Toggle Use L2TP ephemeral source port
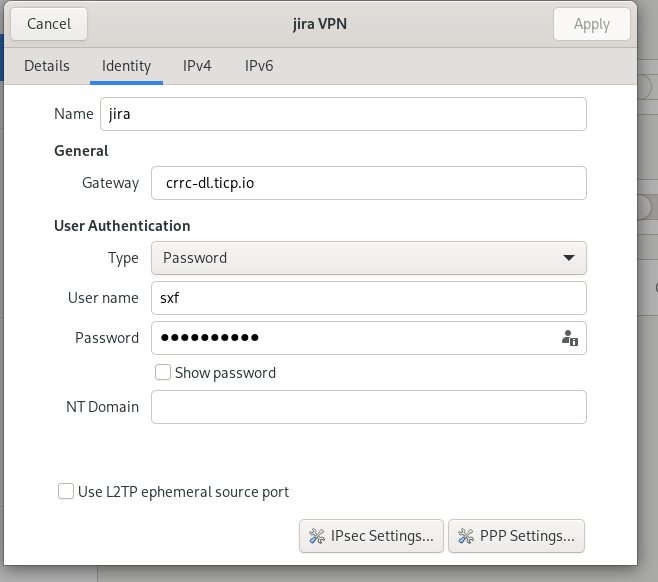658x582 pixels. 66,491
